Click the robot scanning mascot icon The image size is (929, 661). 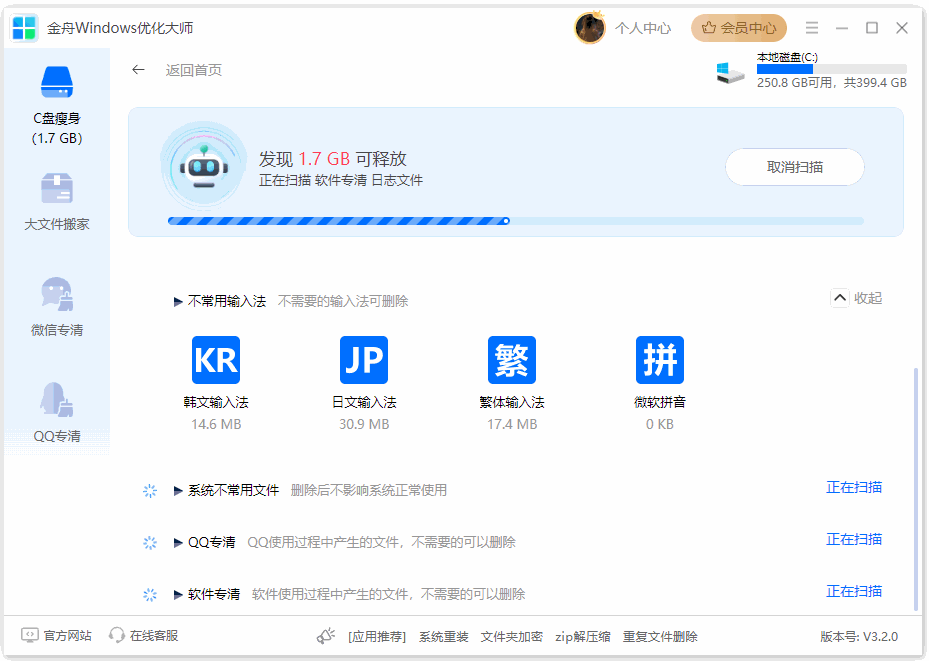(x=204, y=166)
